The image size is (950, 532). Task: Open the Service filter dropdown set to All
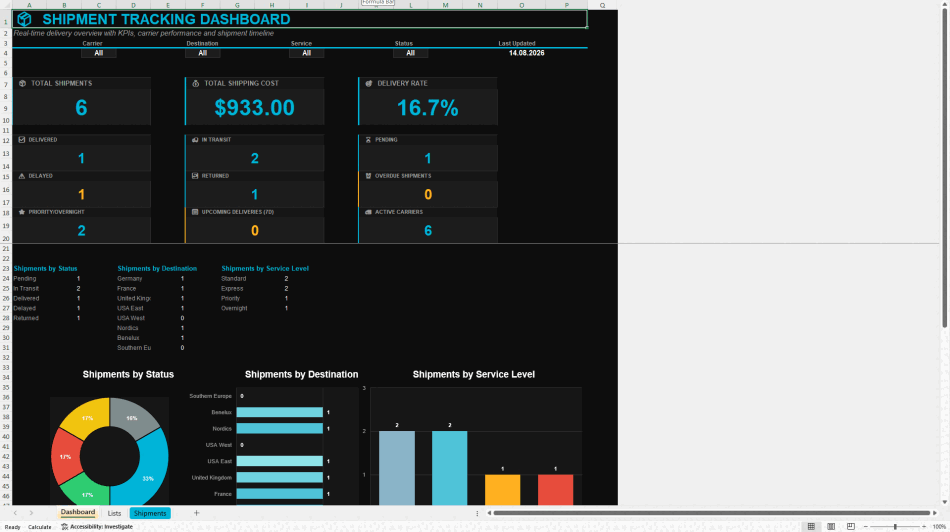click(307, 53)
